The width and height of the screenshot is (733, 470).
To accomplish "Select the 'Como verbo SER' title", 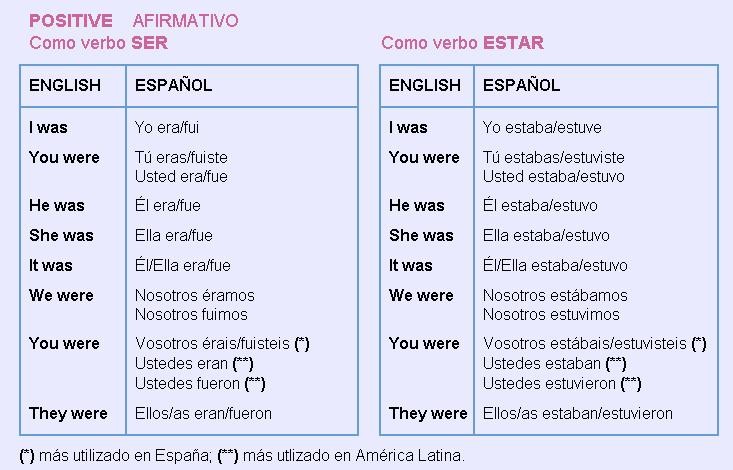I will 98,43.
